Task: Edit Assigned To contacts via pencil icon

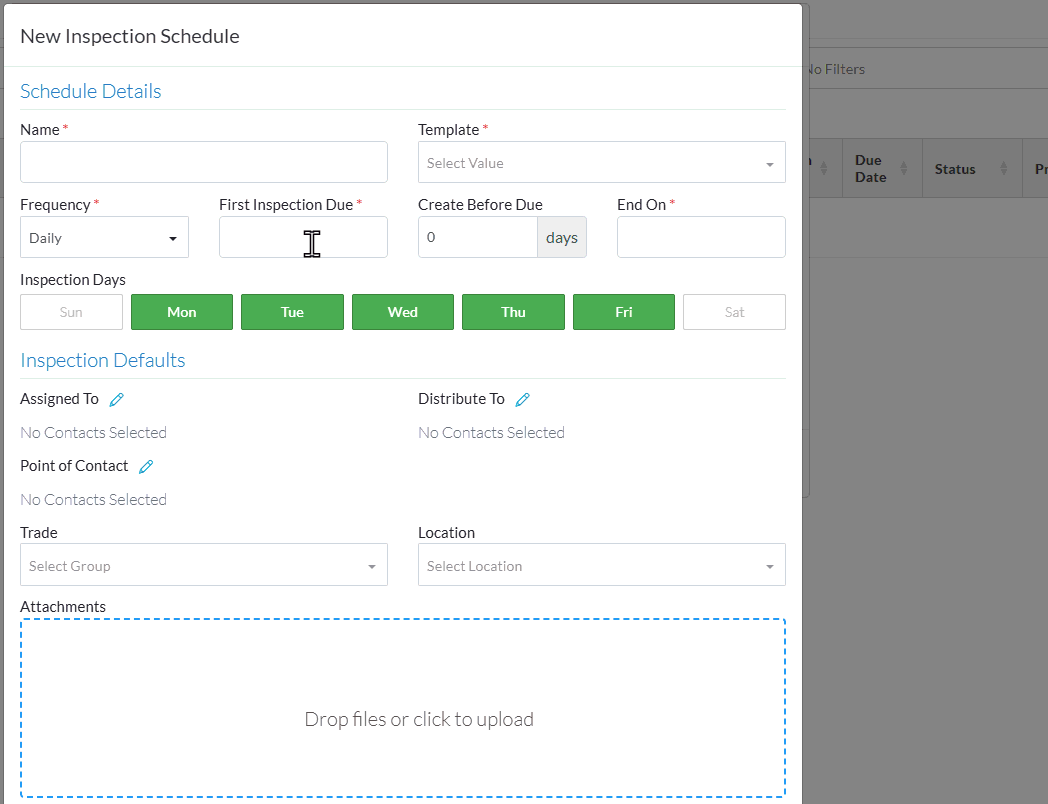Action: click(x=116, y=400)
